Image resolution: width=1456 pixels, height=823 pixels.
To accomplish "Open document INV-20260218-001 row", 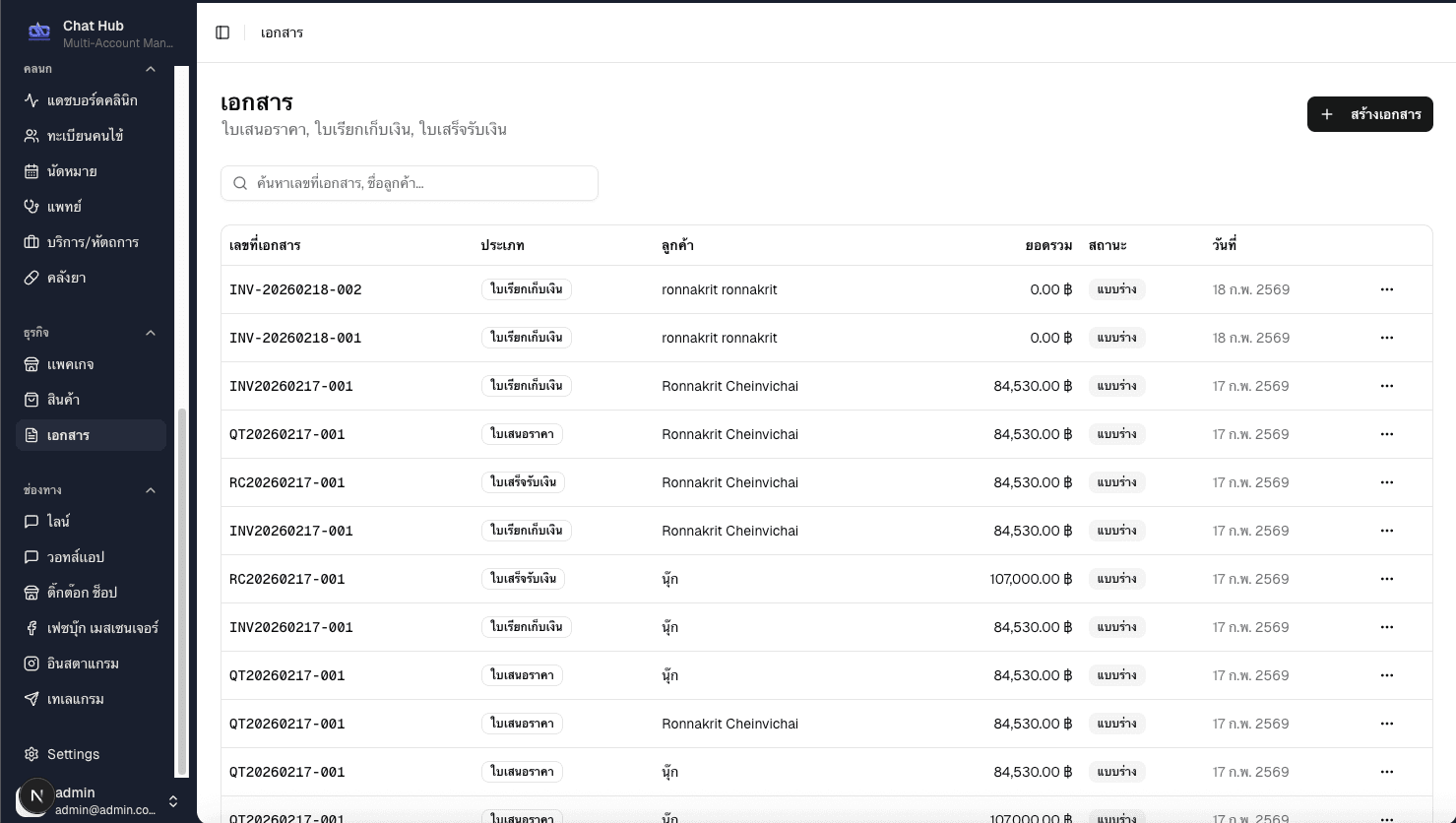I will click(295, 338).
